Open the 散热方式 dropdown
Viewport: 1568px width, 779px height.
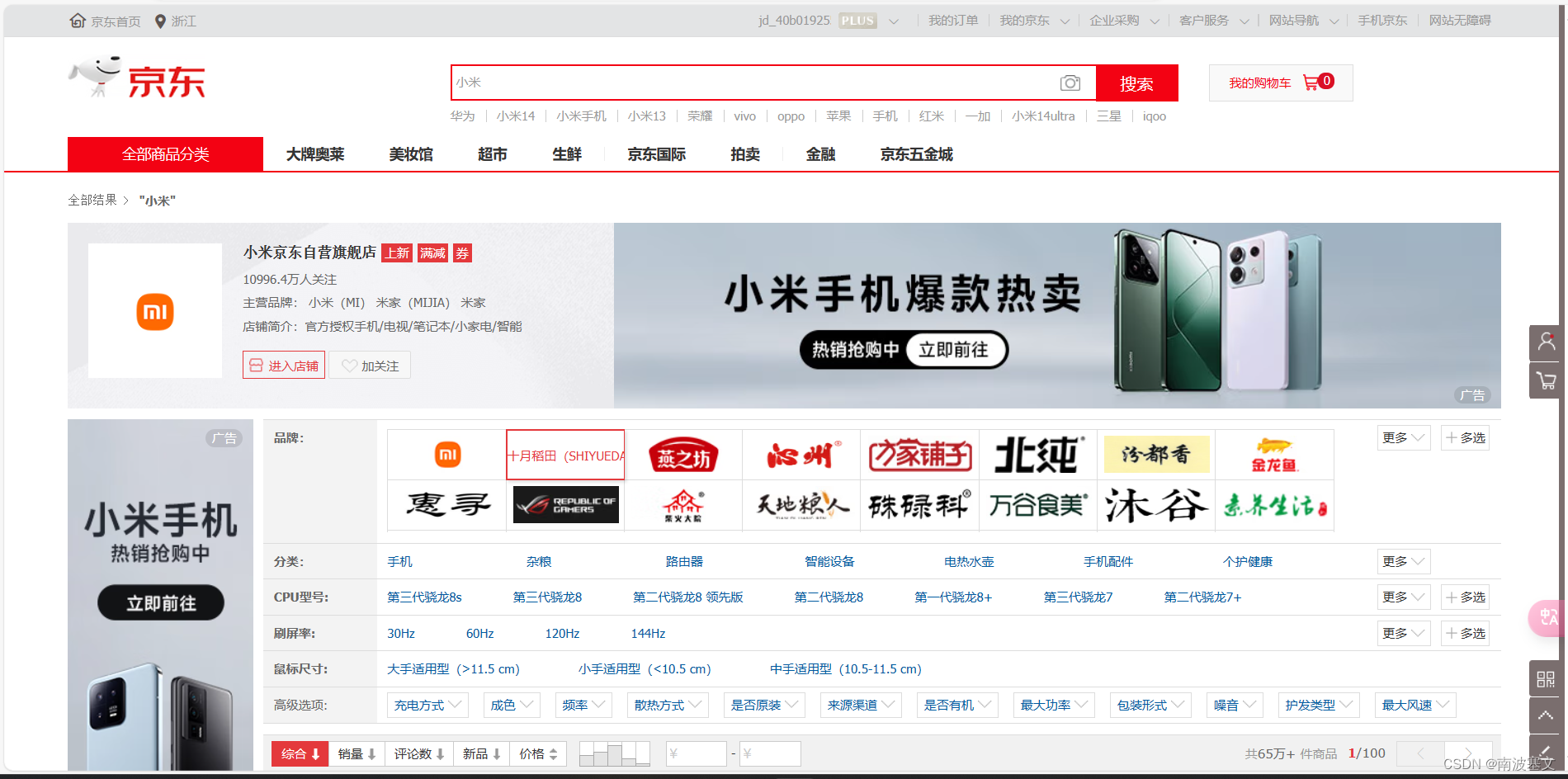click(x=667, y=705)
